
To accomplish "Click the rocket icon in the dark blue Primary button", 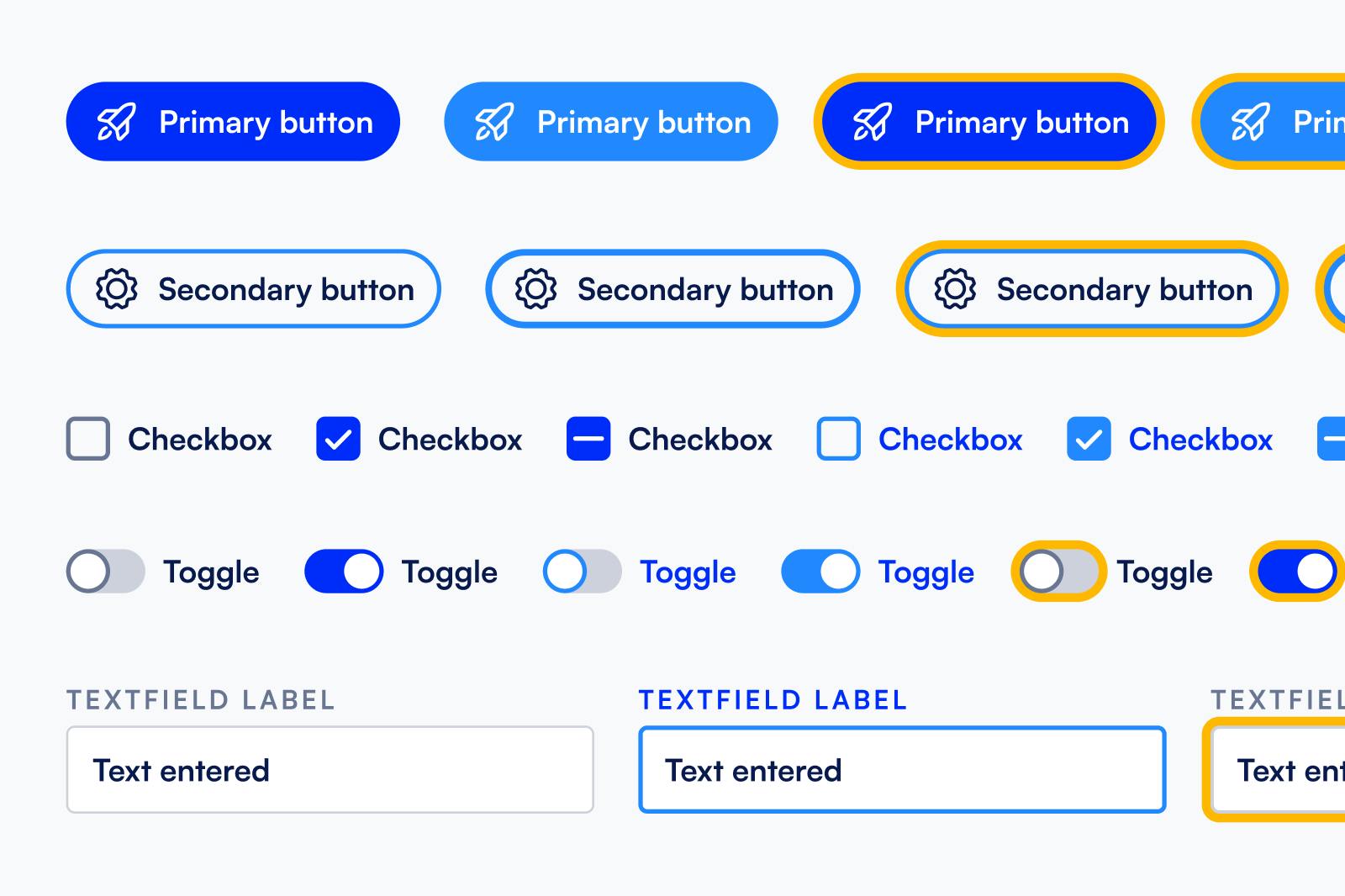I will coord(116,122).
